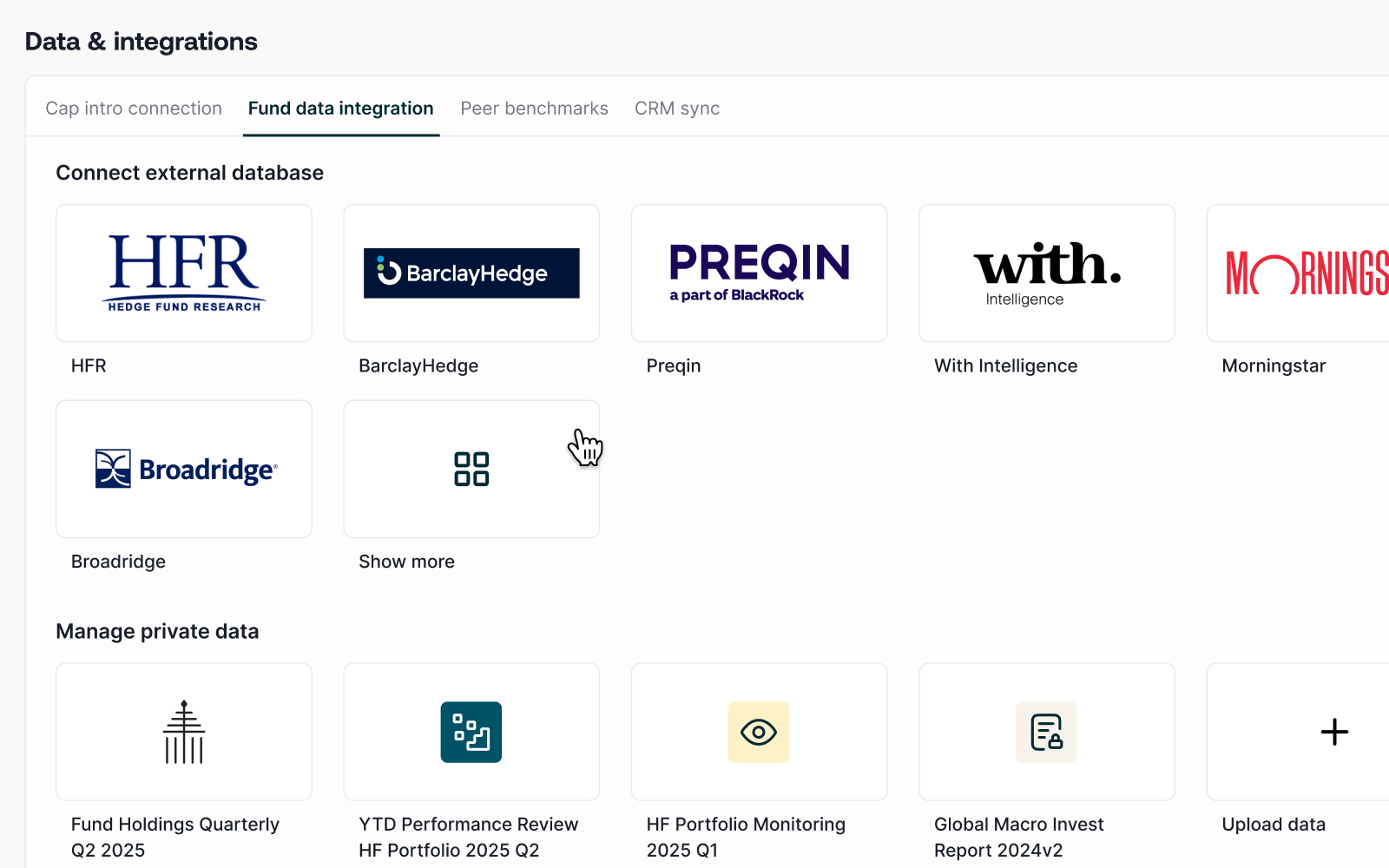Click the plus icon to upload data
Viewport: 1389px width, 868px height.
[1334, 732]
